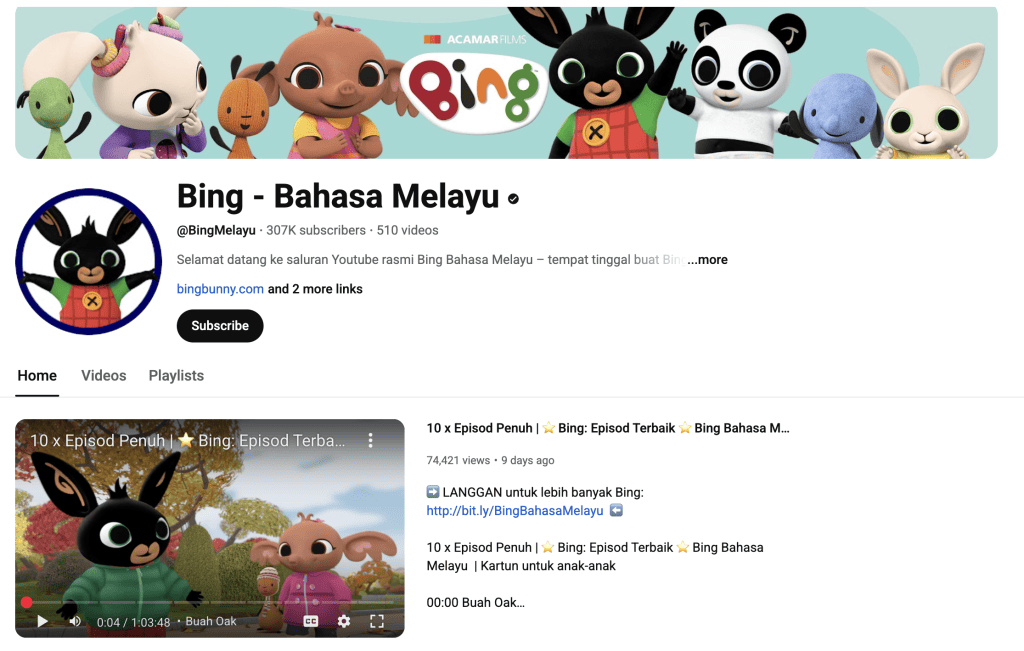The width and height of the screenshot is (1024, 651).
Task: Open bit.ly/BingBahasaMelayu link
Action: [515, 511]
